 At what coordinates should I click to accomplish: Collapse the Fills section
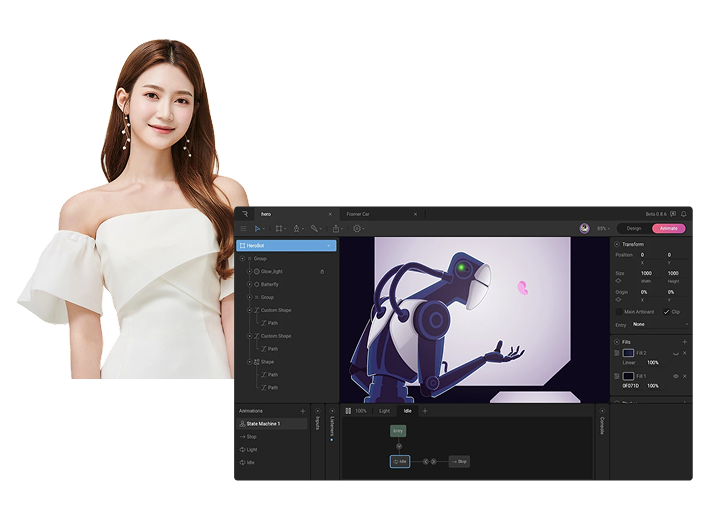(x=617, y=342)
